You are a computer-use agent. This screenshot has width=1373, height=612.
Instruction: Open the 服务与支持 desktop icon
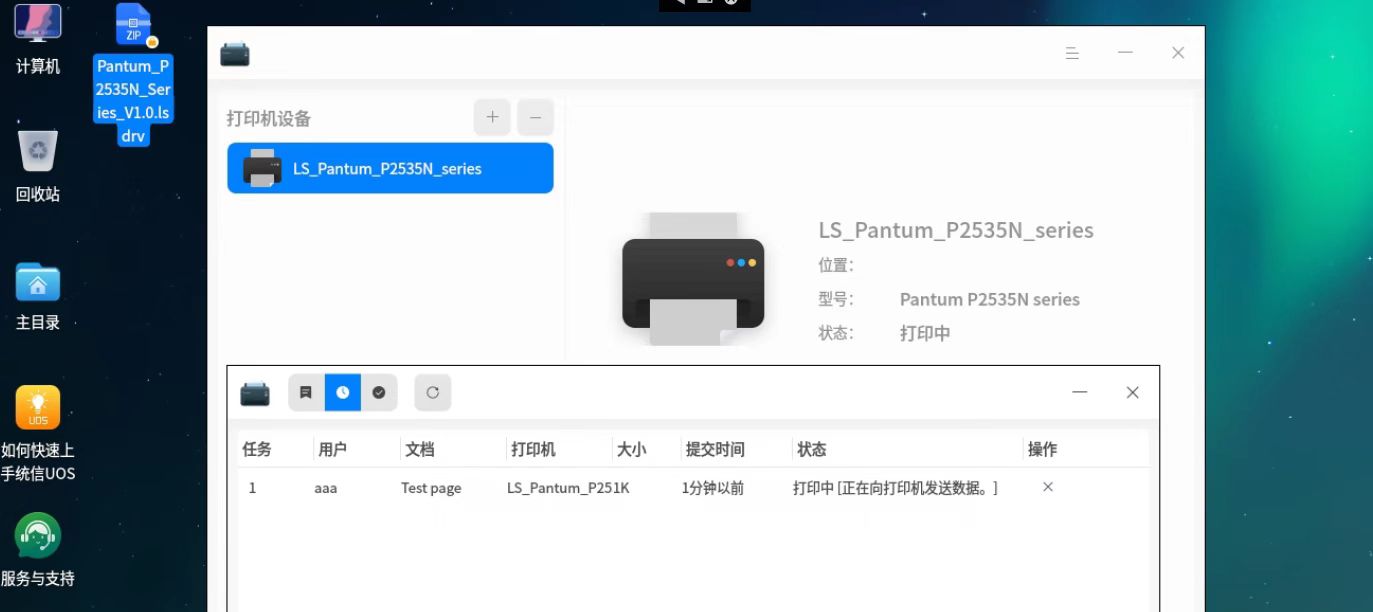38,550
